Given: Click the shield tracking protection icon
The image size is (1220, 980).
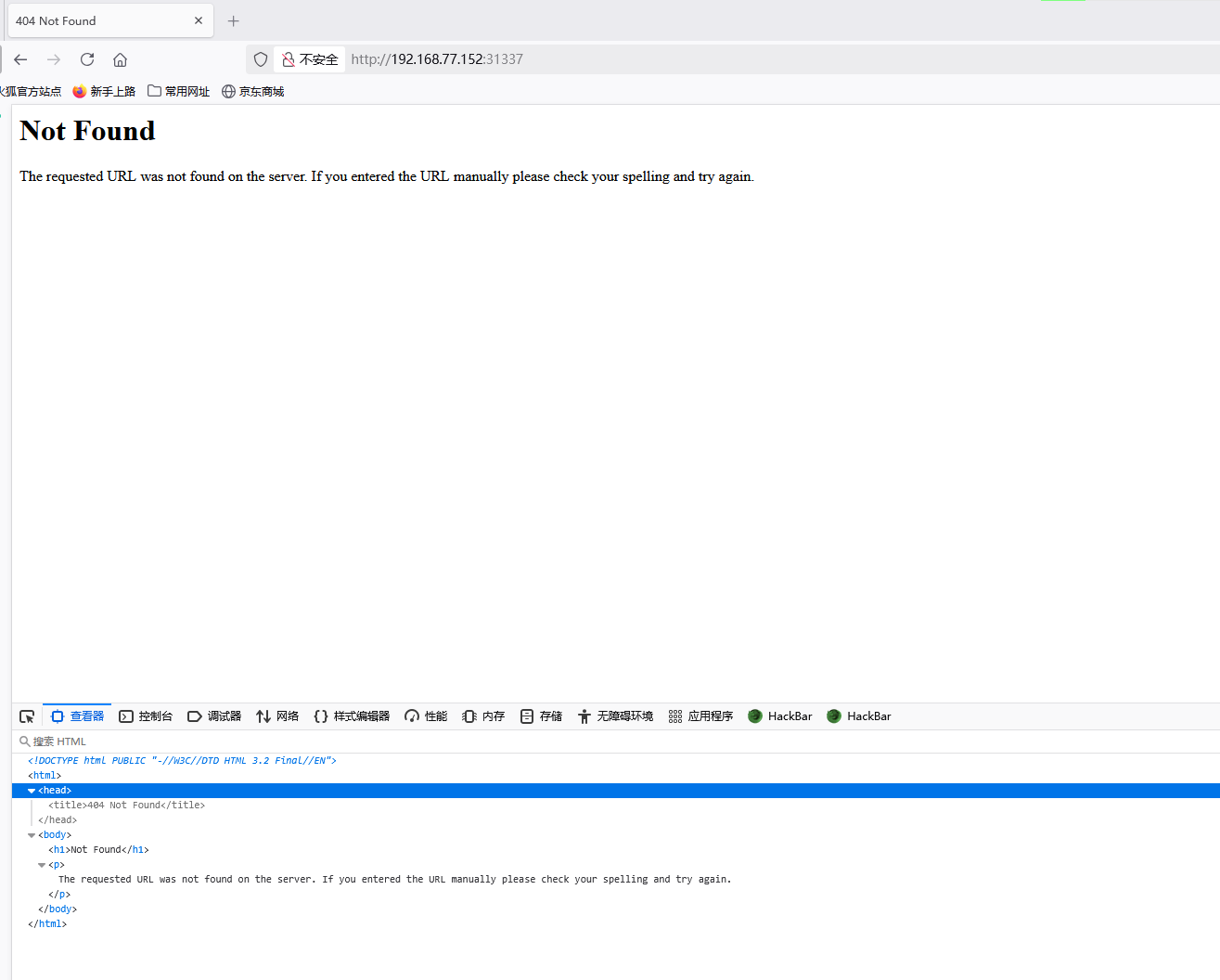Looking at the screenshot, I should (261, 59).
